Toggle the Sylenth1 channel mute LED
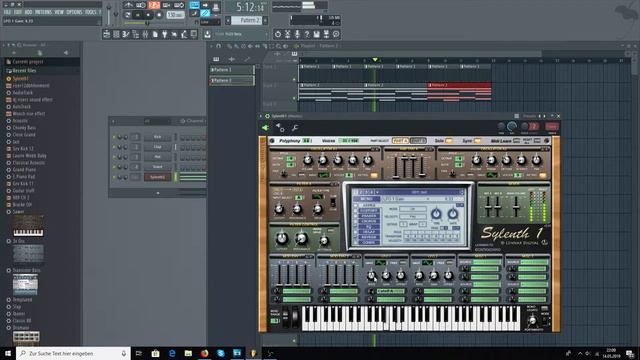 [x=114, y=177]
